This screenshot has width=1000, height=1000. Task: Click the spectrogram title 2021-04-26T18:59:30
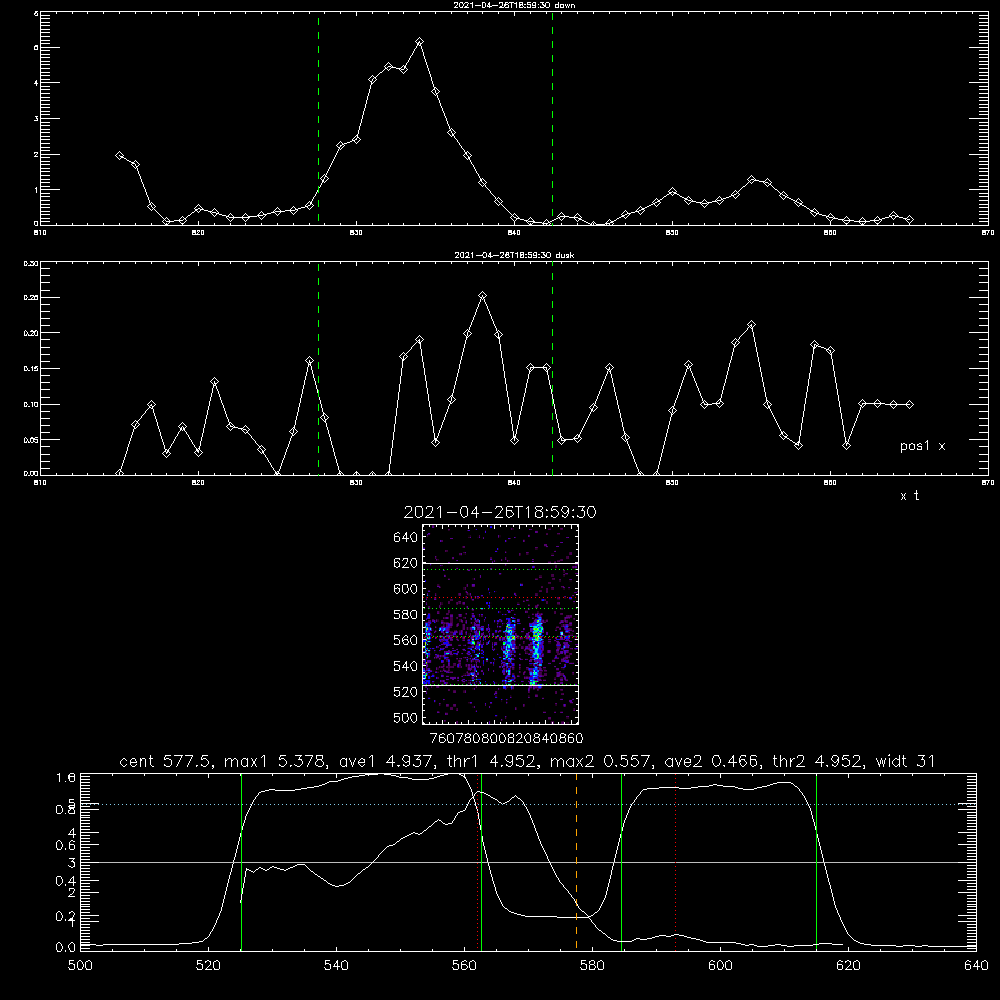(500, 512)
